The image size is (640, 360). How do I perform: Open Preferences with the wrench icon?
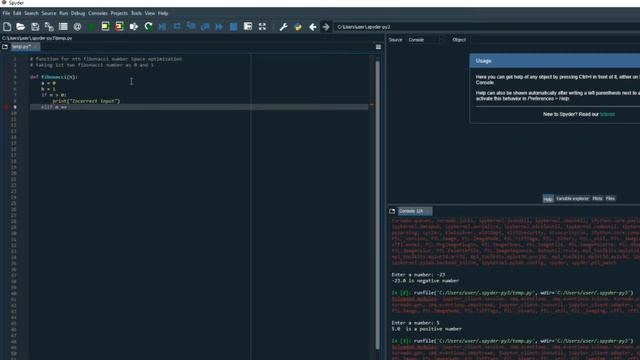283,27
